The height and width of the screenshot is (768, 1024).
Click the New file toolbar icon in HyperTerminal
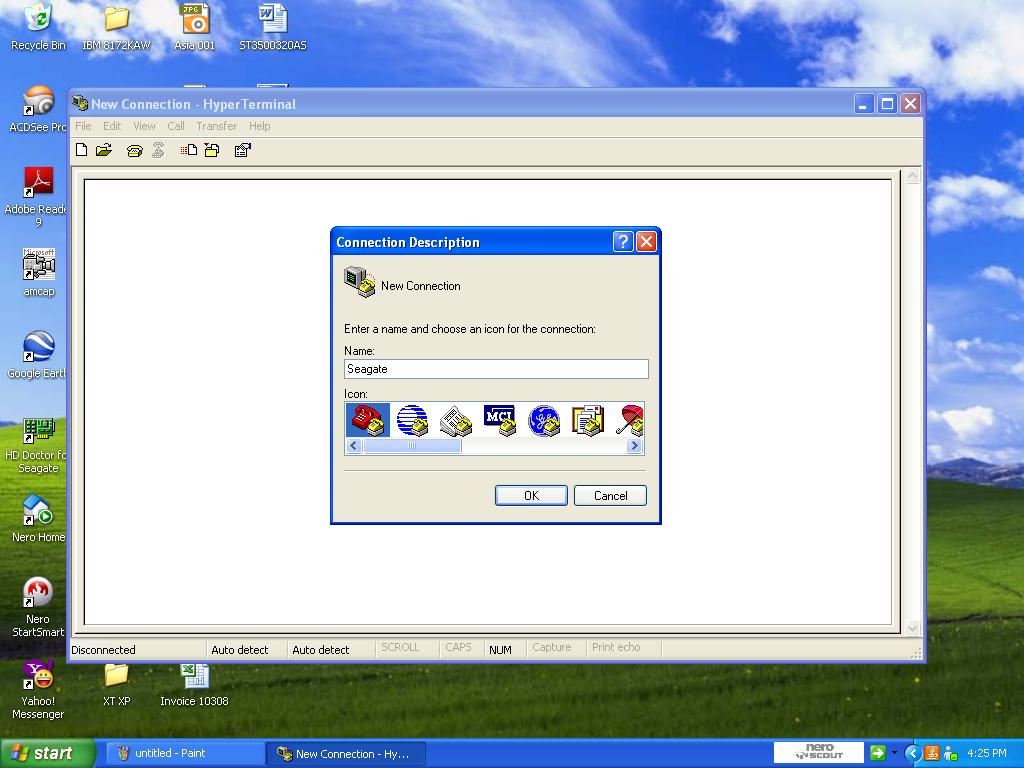[x=82, y=150]
